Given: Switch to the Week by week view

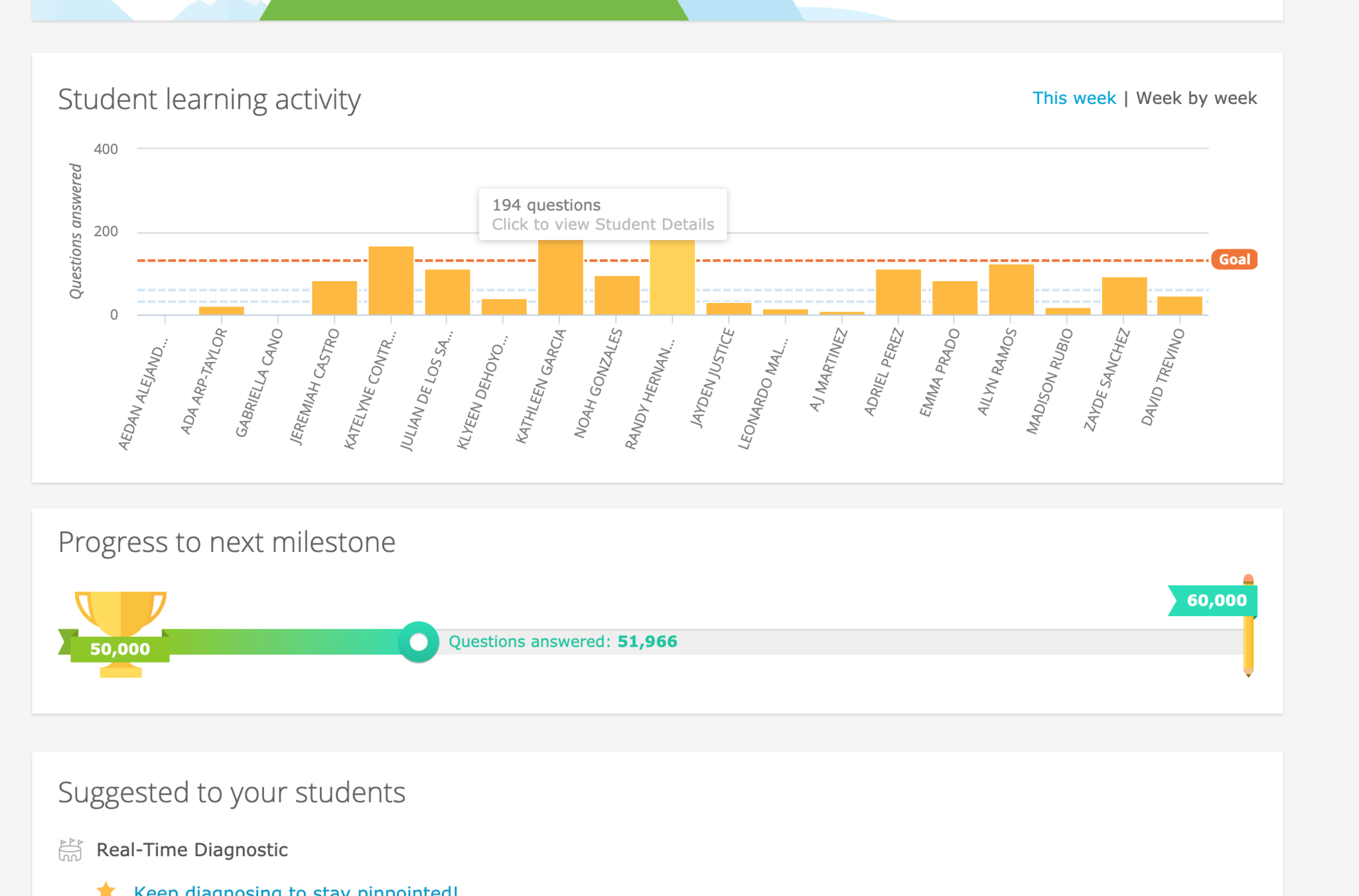Looking at the screenshot, I should [x=1196, y=98].
